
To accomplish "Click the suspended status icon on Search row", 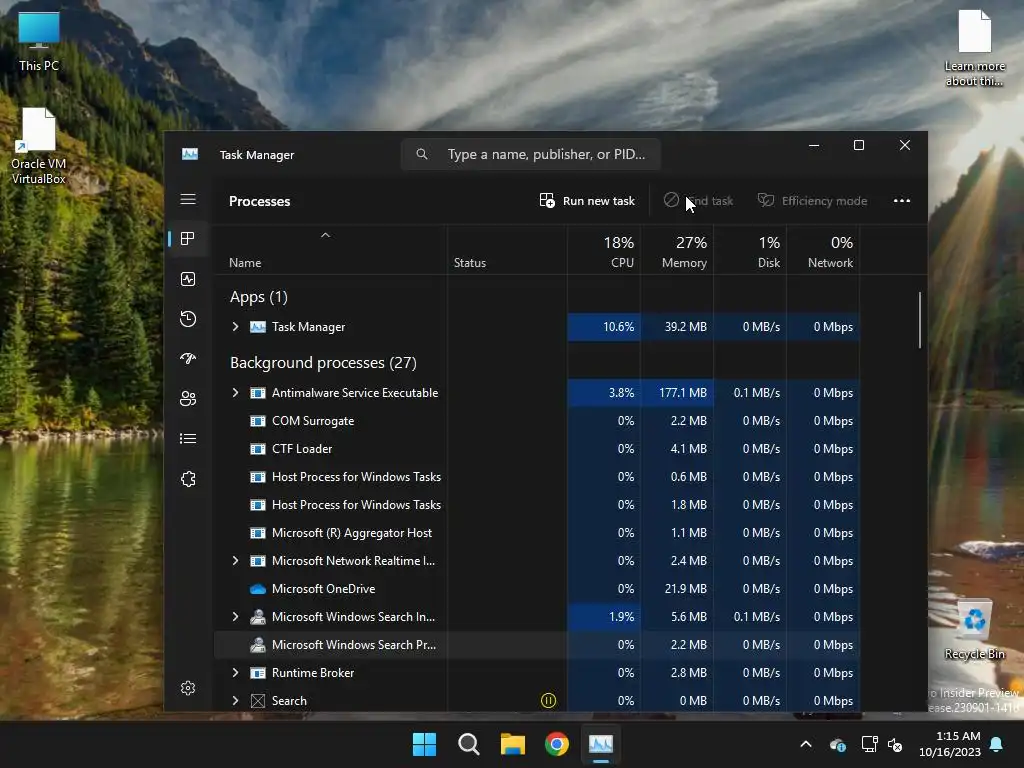I will coord(549,701).
